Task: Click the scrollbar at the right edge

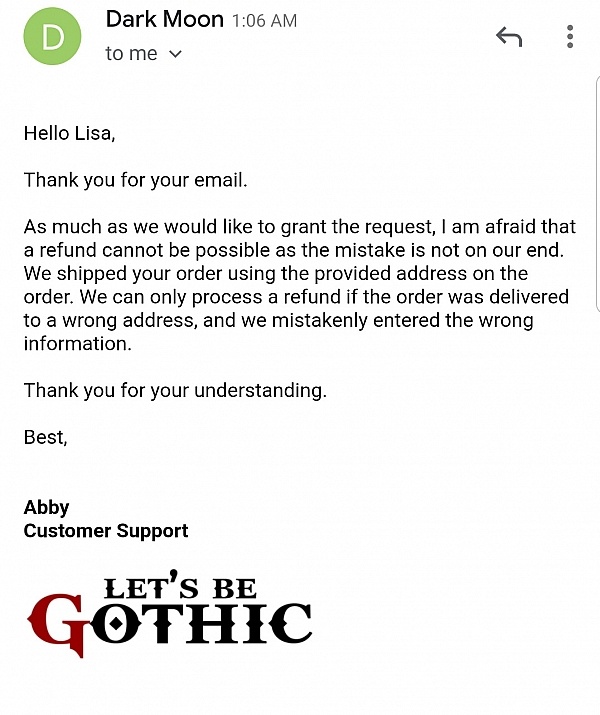Action: [x=597, y=195]
